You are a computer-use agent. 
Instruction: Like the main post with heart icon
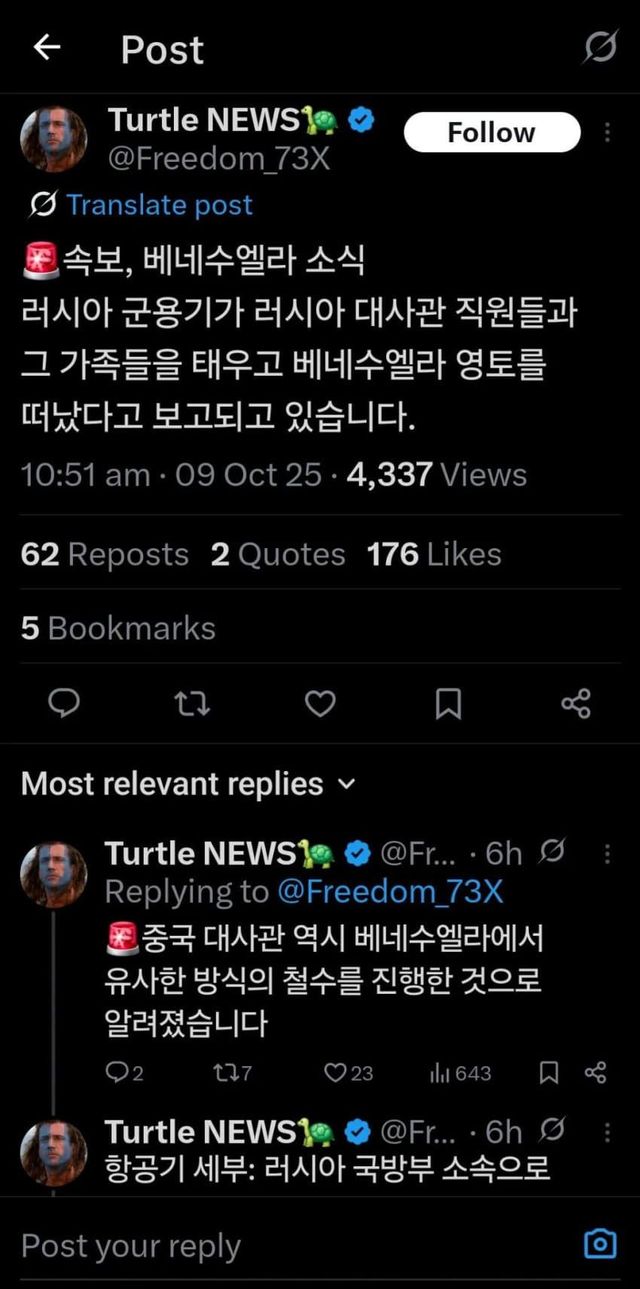(320, 705)
